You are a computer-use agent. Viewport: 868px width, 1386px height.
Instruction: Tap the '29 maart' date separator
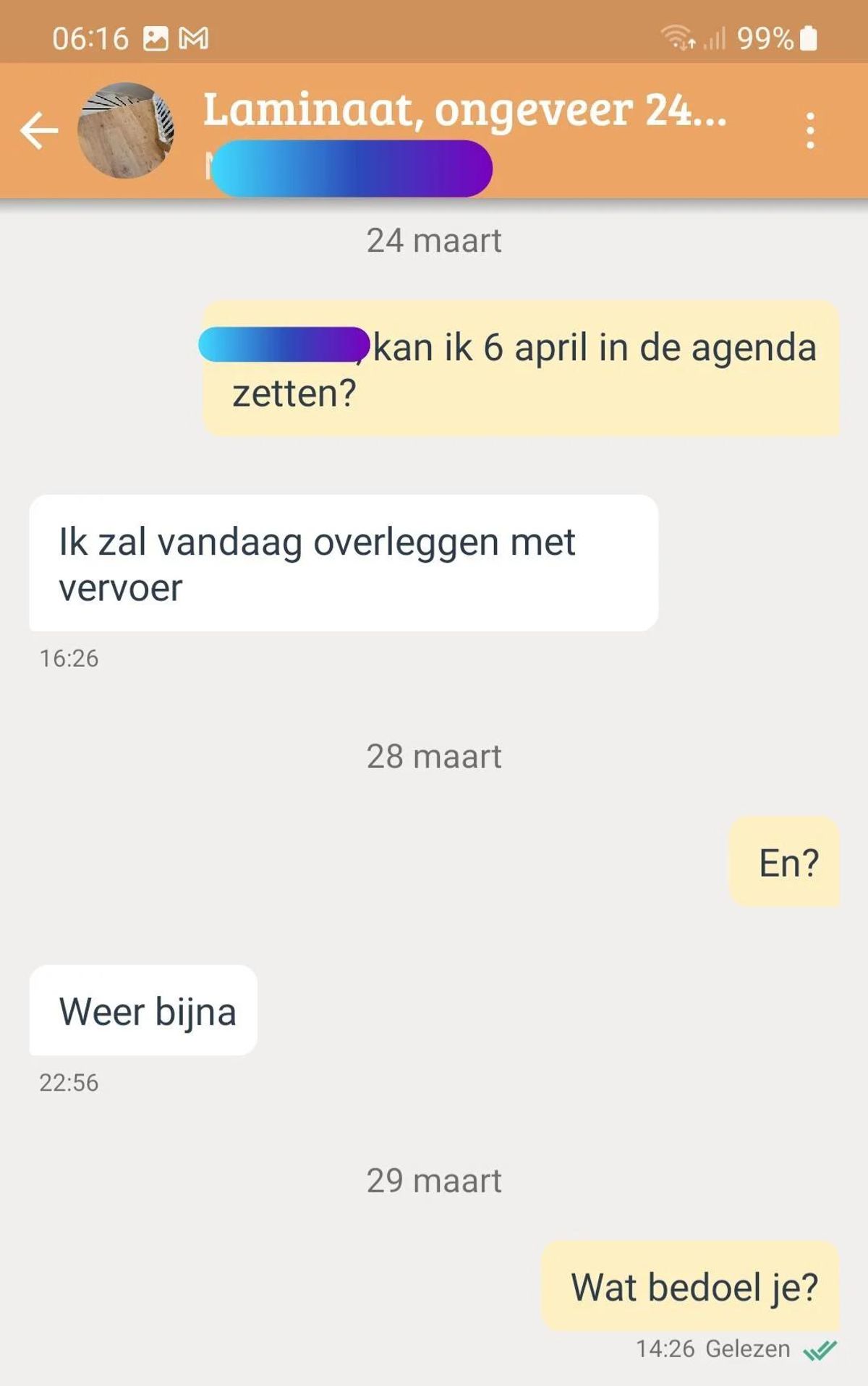[x=434, y=1181]
